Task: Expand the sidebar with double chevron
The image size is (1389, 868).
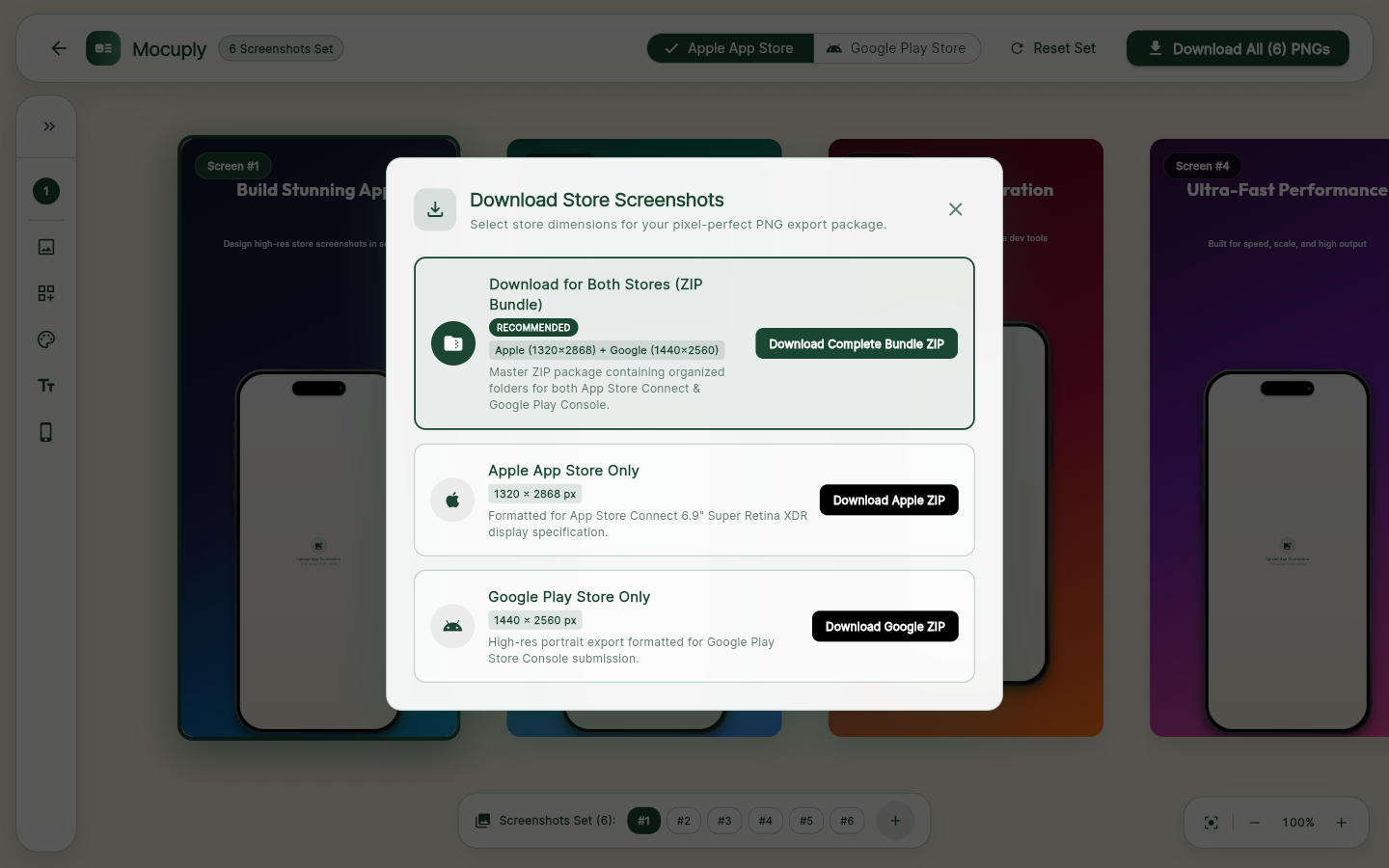Action: (x=48, y=126)
